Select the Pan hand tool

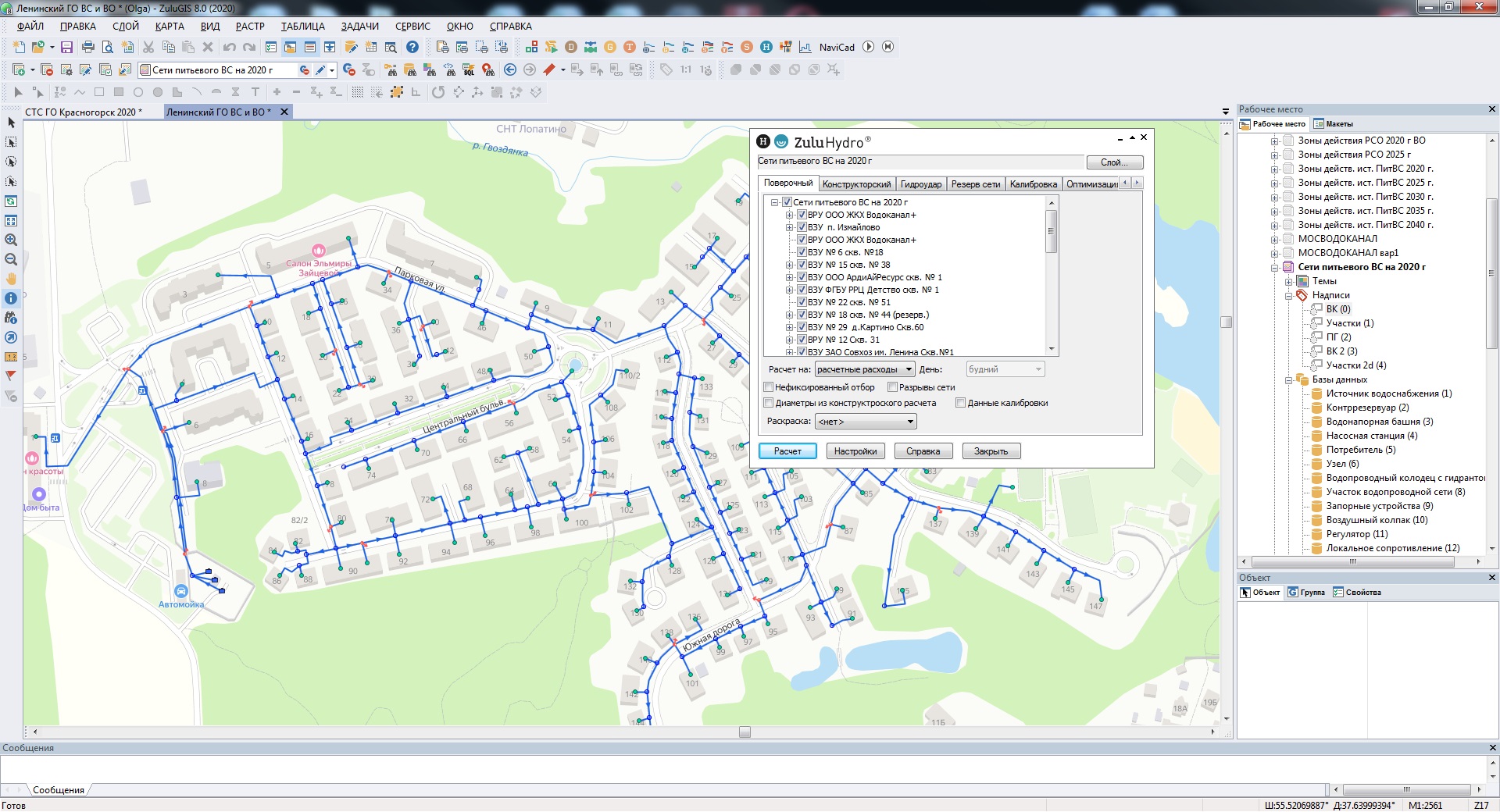pos(11,279)
